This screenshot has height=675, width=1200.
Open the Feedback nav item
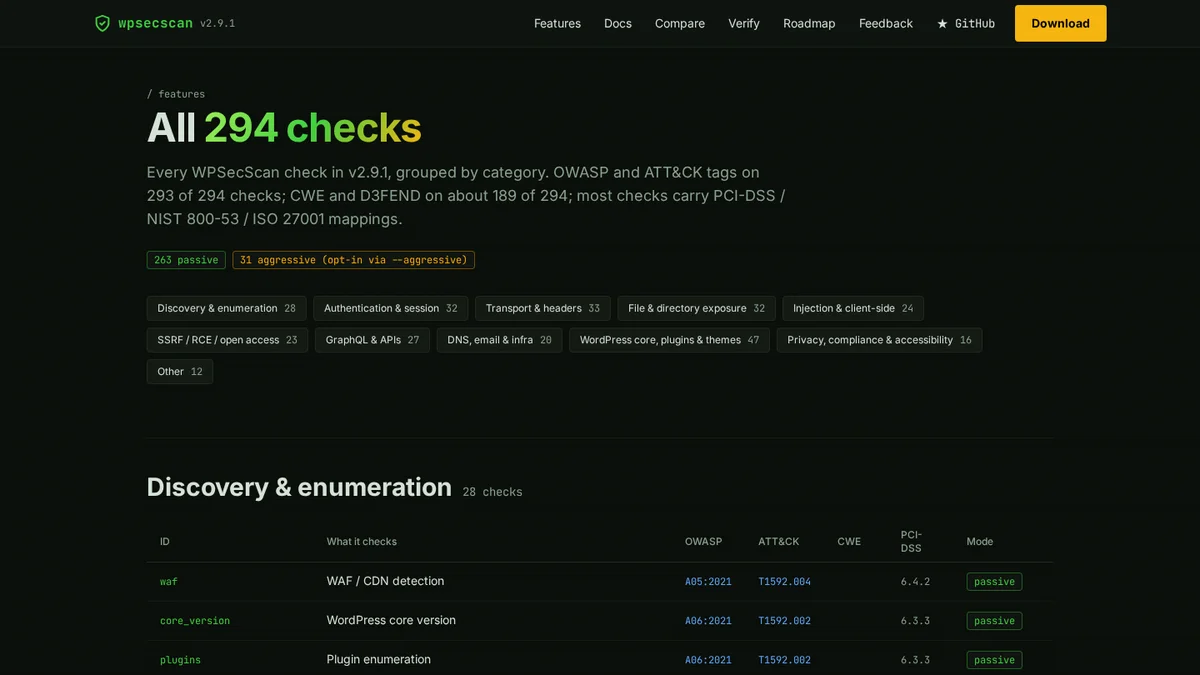(x=886, y=23)
